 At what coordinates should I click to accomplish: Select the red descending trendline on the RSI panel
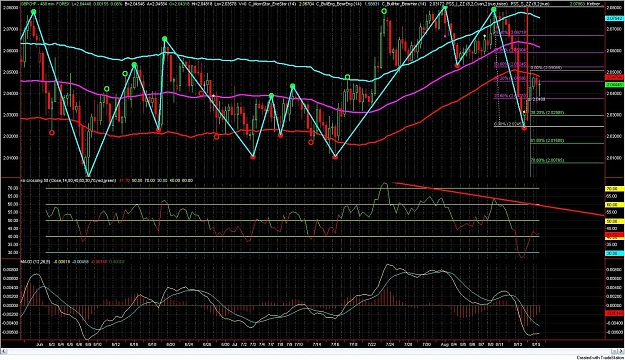point(498,199)
